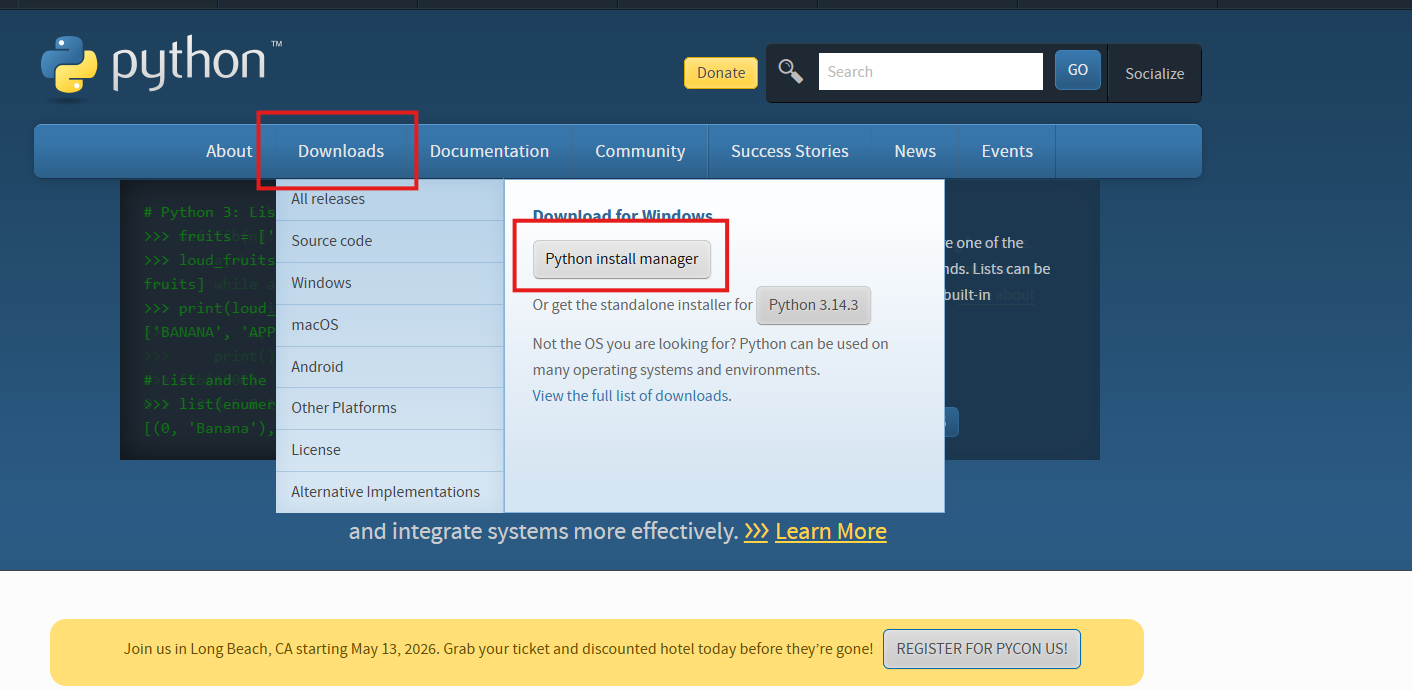Focus the Search input field
Viewport: 1412px width, 690px height.
click(x=931, y=72)
